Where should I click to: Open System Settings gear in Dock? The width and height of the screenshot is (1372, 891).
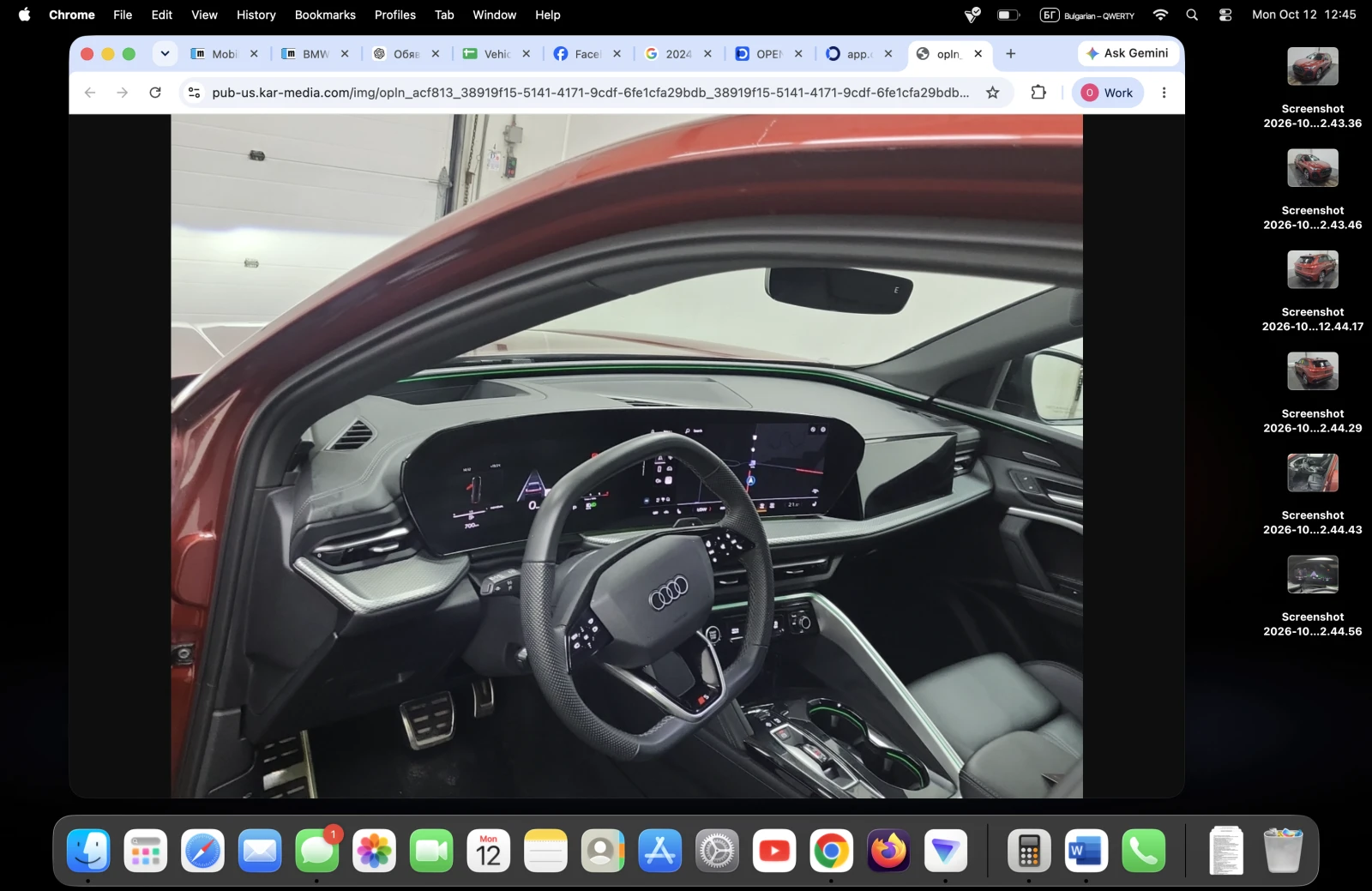[x=718, y=852]
